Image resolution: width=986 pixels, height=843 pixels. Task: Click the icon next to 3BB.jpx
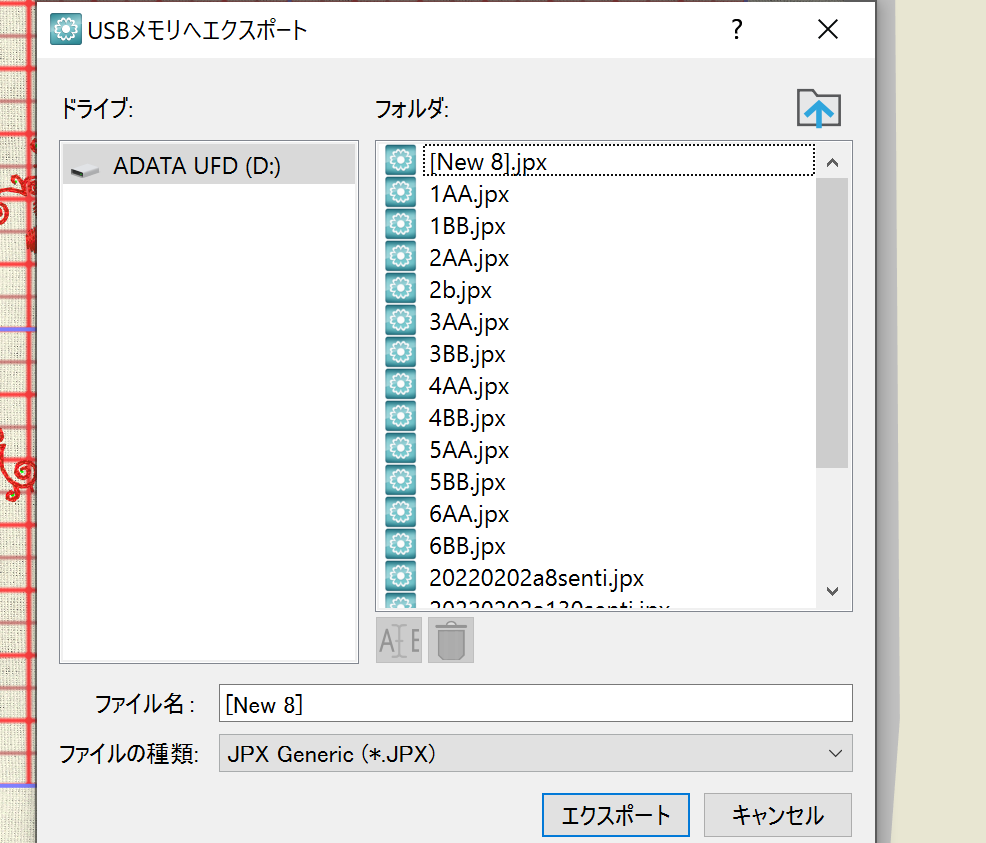coord(400,354)
